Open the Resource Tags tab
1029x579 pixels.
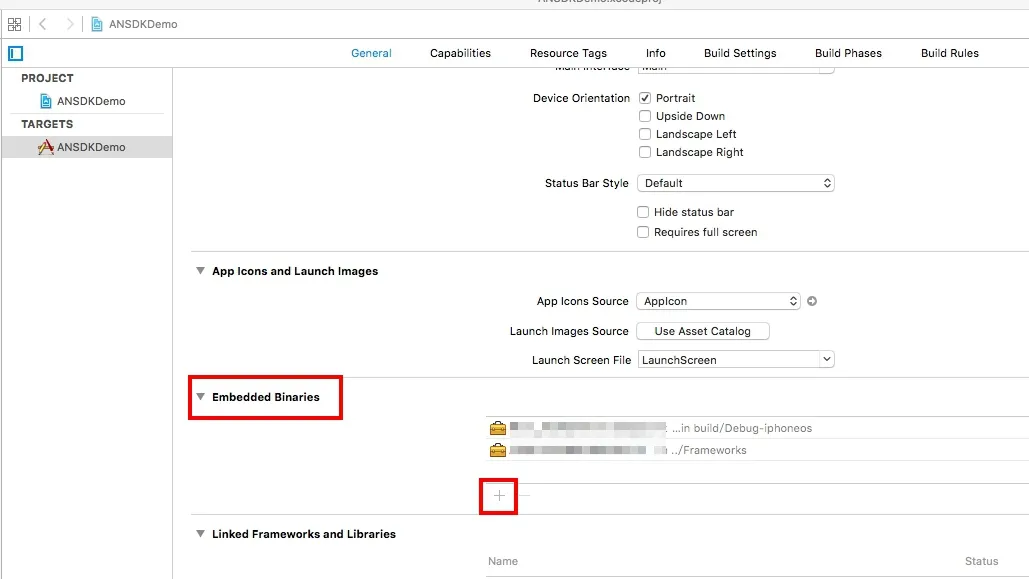(568, 53)
